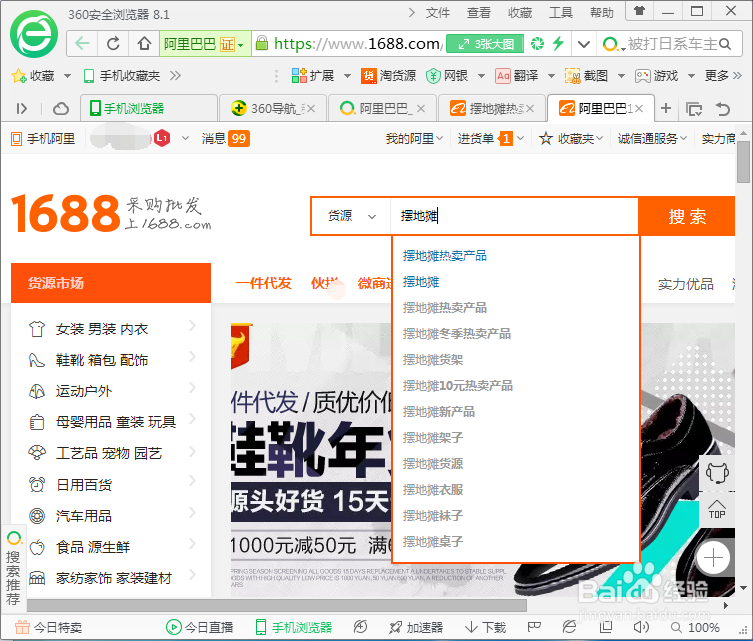Screen dimensions: 753x641
Task: Open the 文件 menu
Action: click(437, 13)
